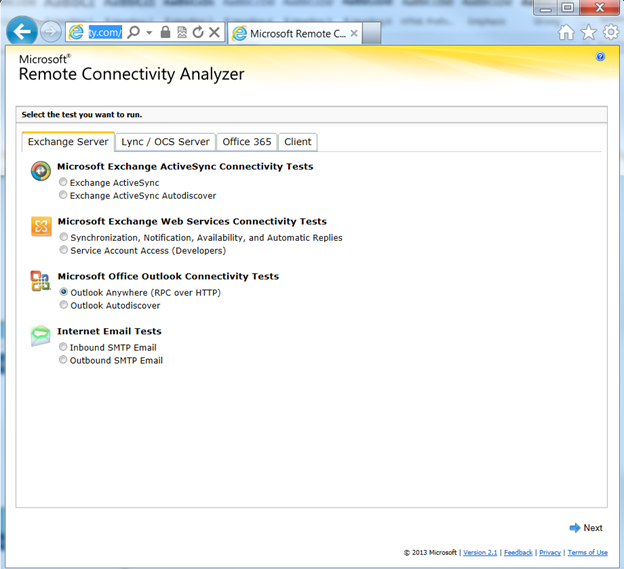Refresh the page with the reload icon
This screenshot has width=624, height=569.
pos(198,32)
